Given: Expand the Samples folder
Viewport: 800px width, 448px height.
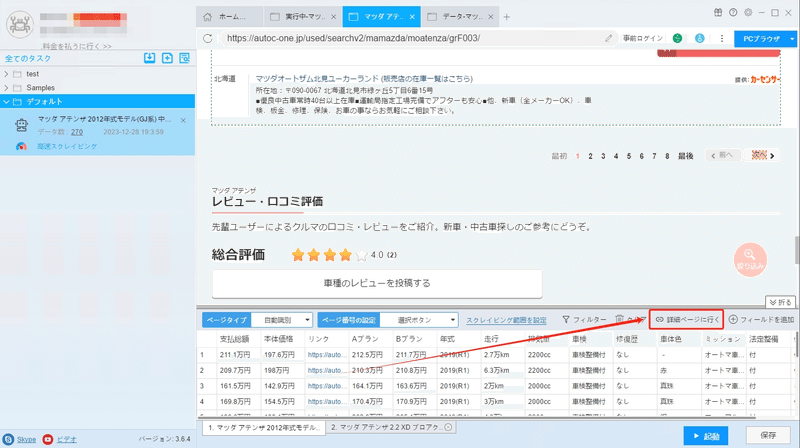Looking at the screenshot, I should 6,88.
